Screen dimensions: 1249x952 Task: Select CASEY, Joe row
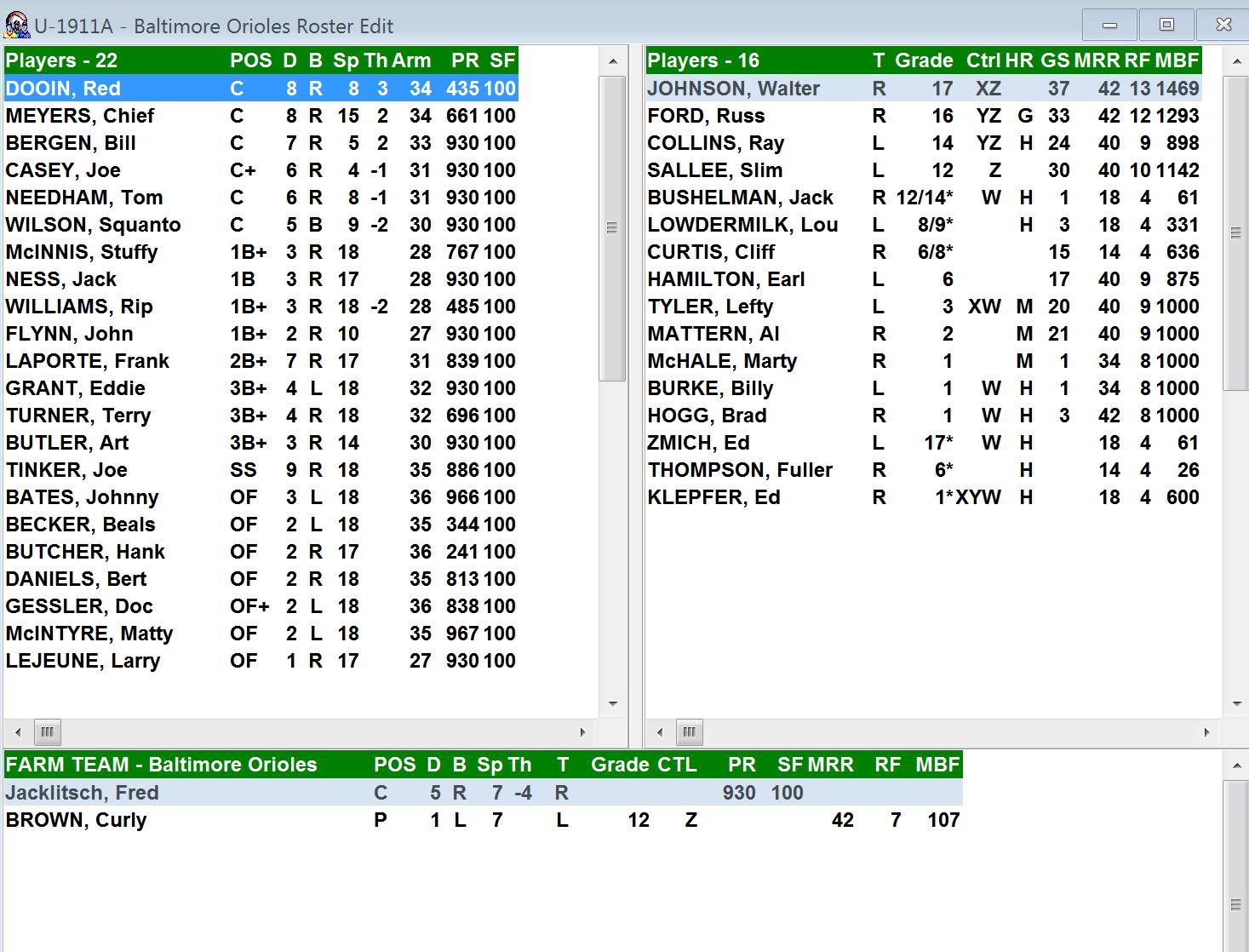261,170
